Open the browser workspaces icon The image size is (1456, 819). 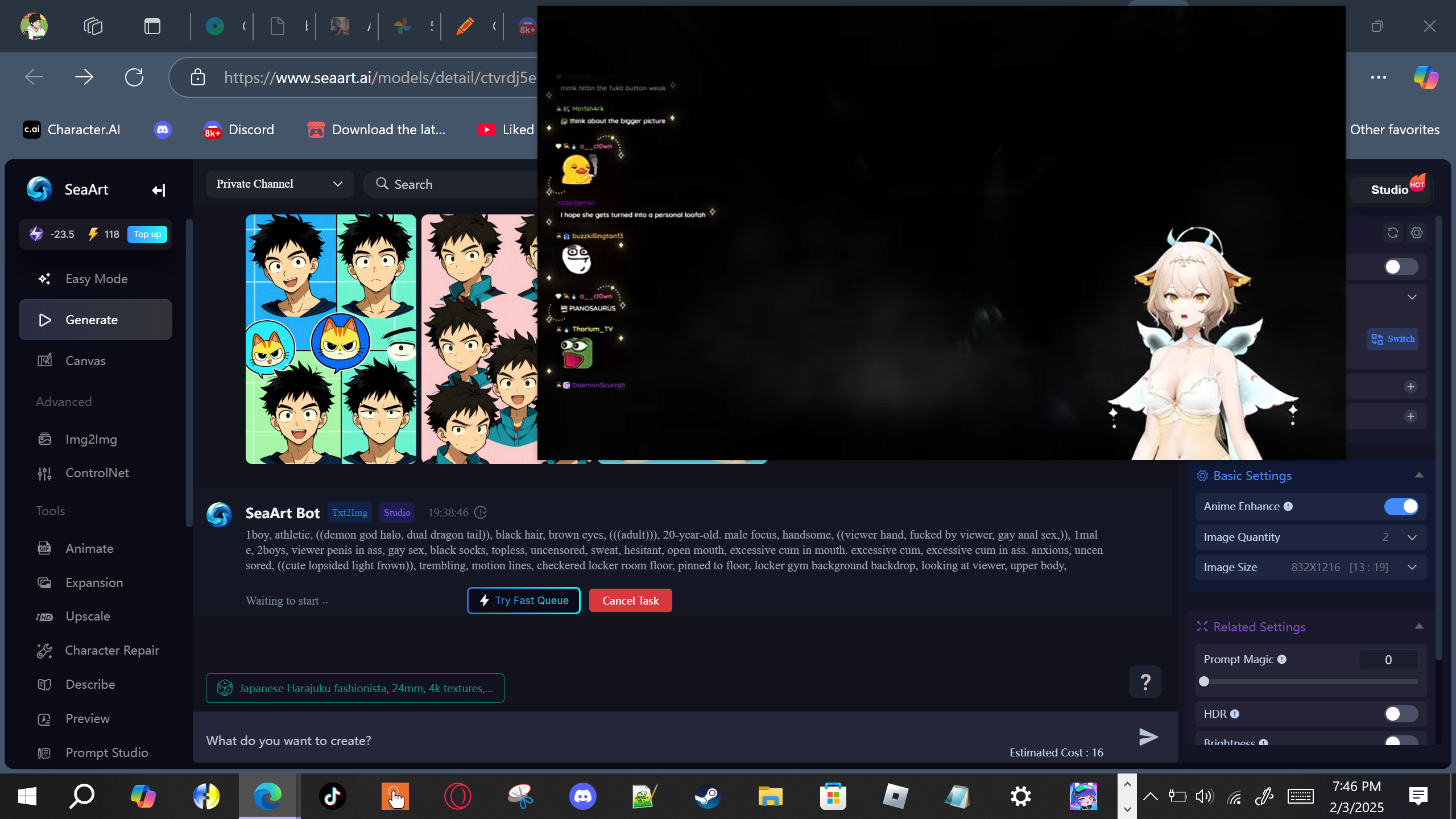point(93,26)
